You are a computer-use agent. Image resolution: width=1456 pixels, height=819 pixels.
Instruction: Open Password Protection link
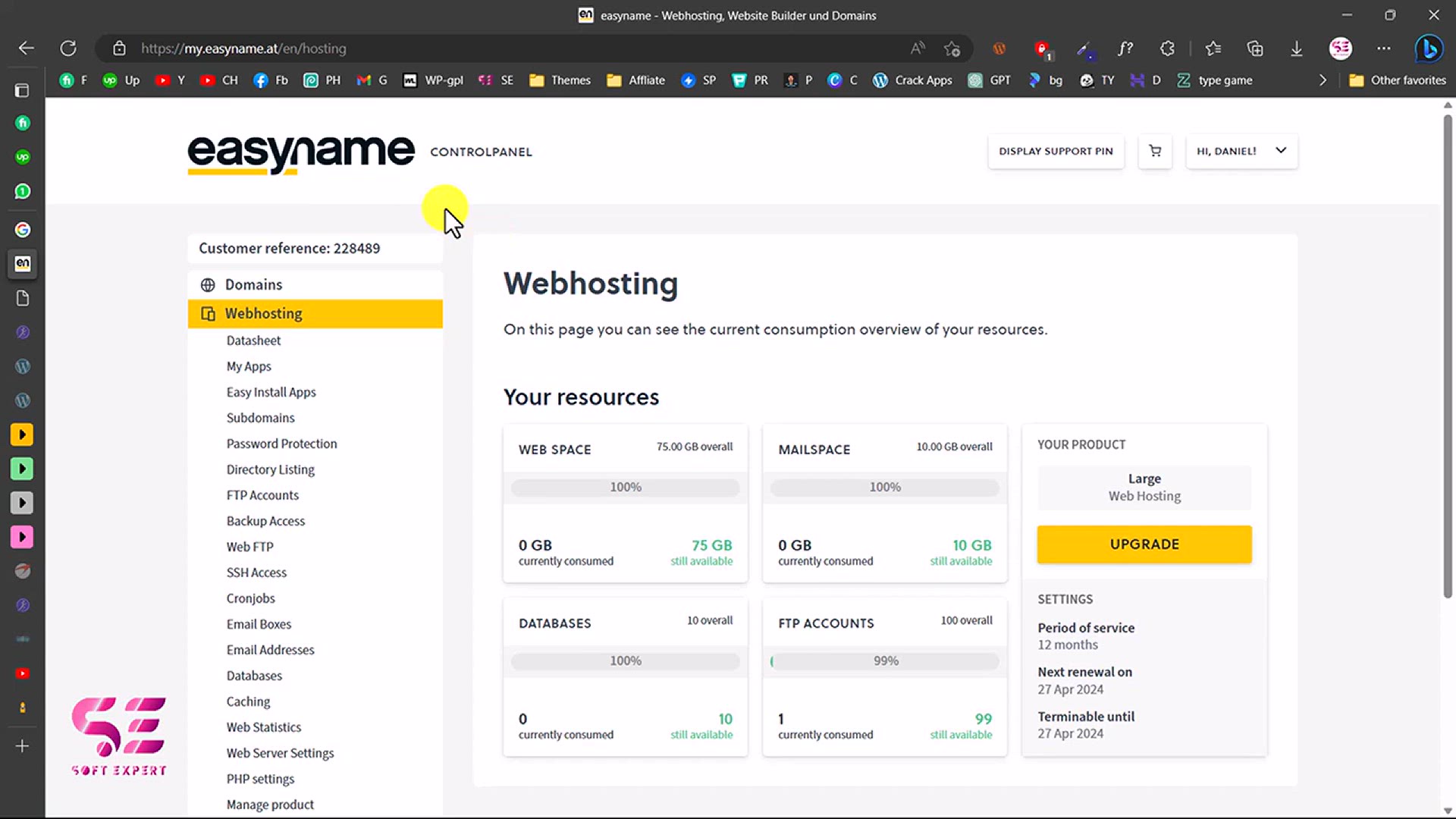tap(281, 444)
